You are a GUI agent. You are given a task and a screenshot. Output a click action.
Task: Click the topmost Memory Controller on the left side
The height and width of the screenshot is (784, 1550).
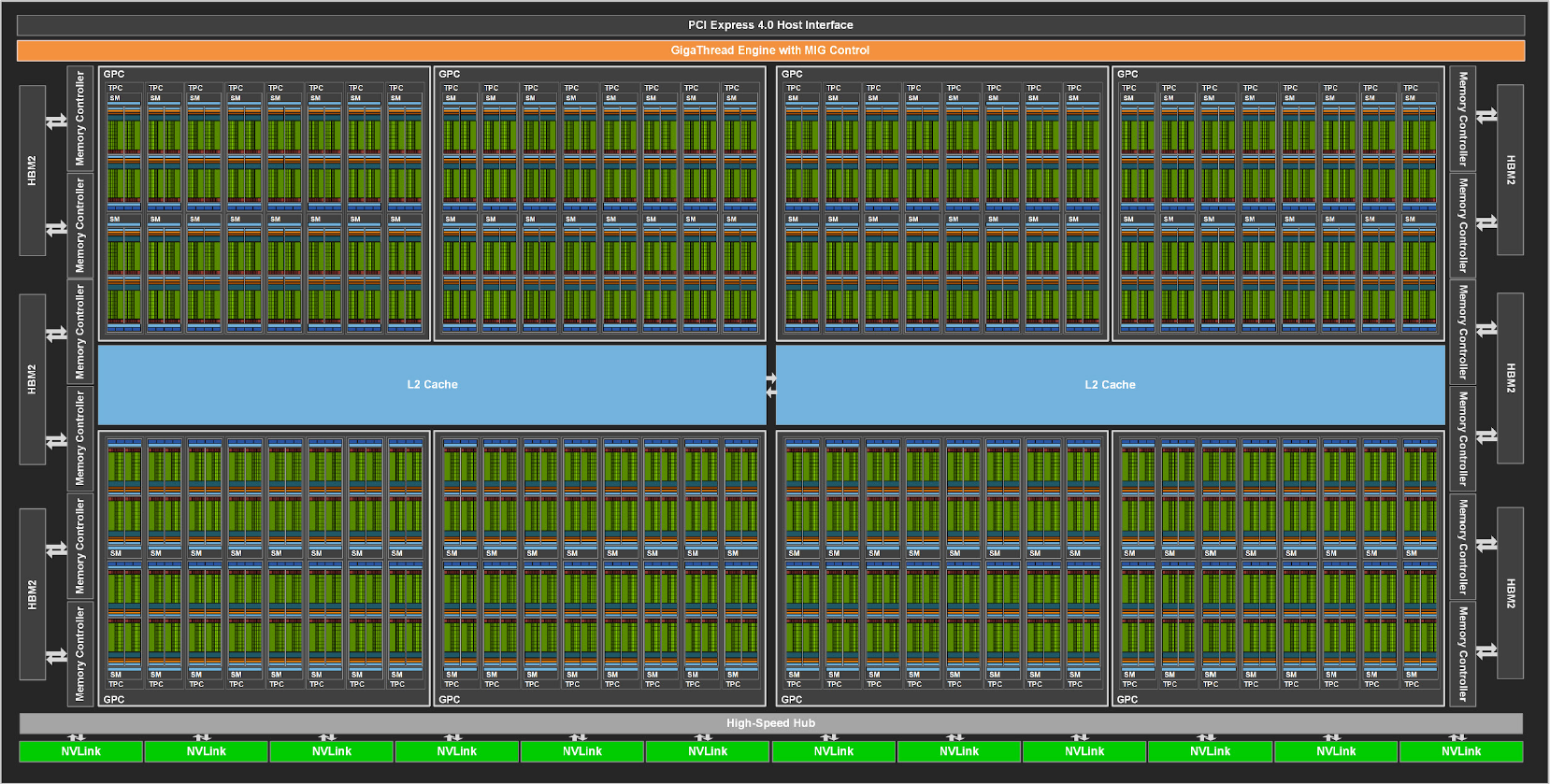pyautogui.click(x=79, y=118)
